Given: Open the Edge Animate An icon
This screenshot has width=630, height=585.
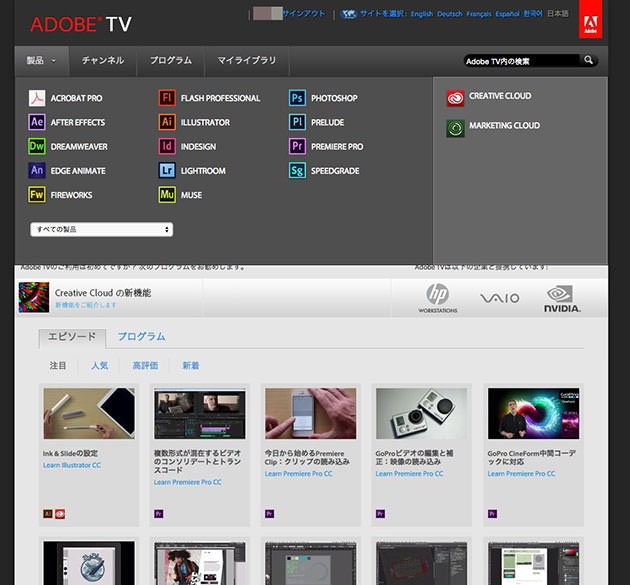Looking at the screenshot, I should pyautogui.click(x=37, y=170).
